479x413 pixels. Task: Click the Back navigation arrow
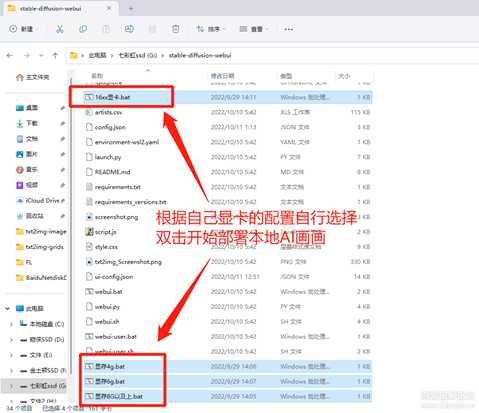click(9, 55)
